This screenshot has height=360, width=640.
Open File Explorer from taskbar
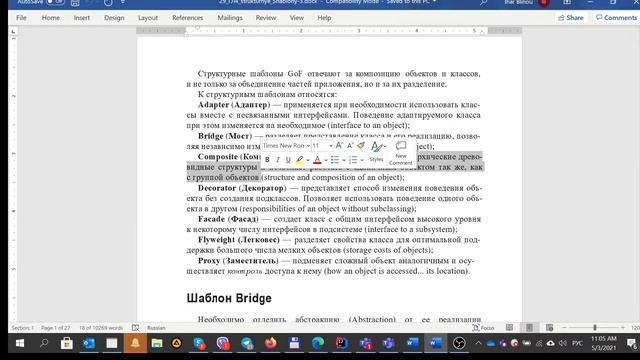pyautogui.click(x=157, y=343)
